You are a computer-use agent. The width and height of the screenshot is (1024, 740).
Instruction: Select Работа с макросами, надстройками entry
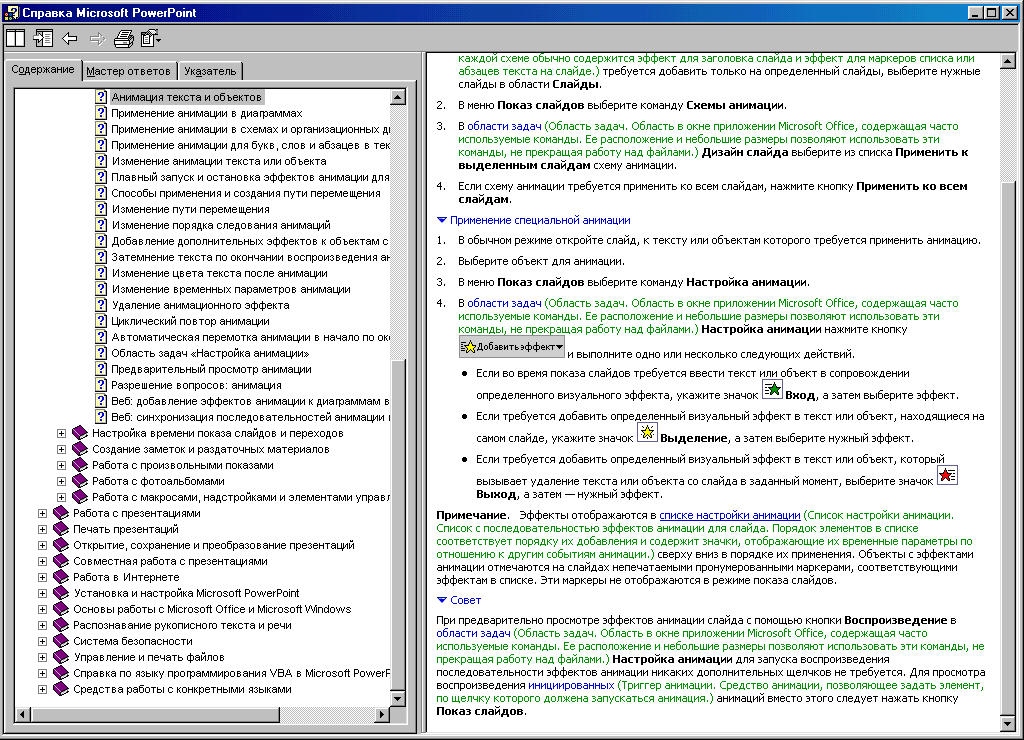(241, 497)
